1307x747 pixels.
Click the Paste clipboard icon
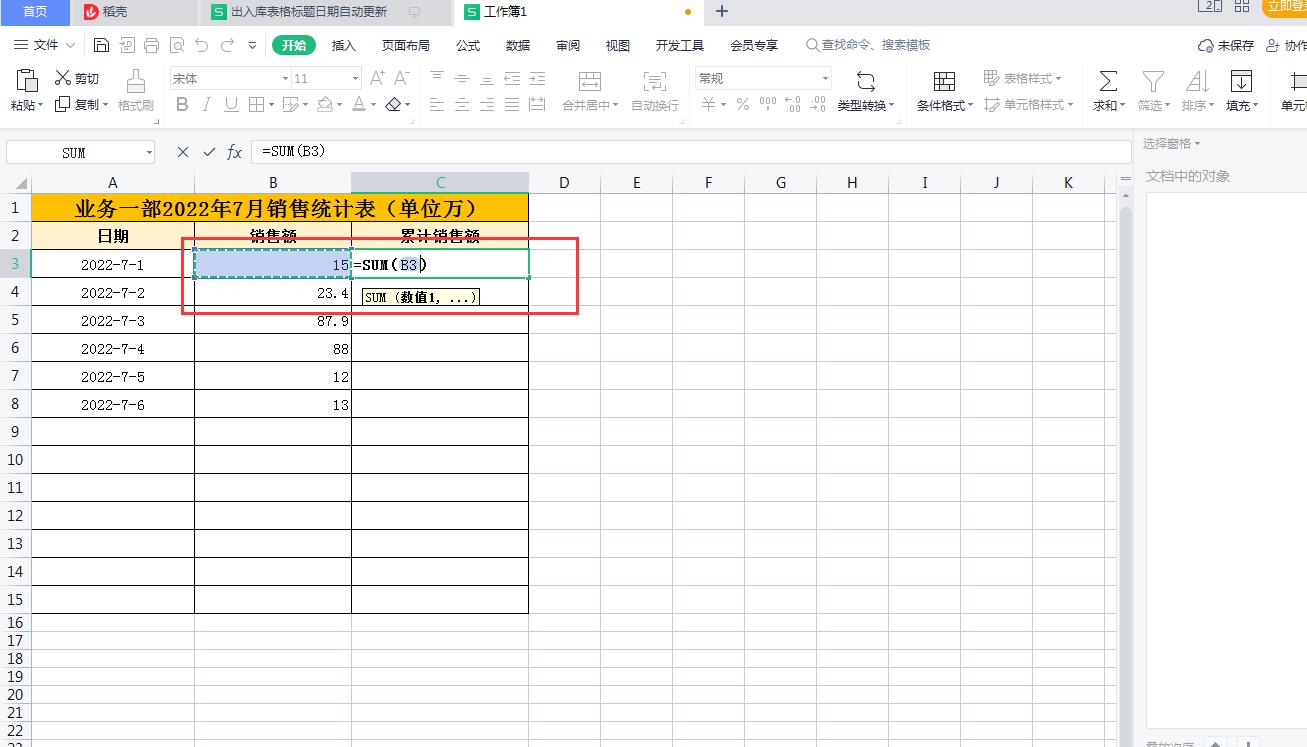click(x=28, y=80)
